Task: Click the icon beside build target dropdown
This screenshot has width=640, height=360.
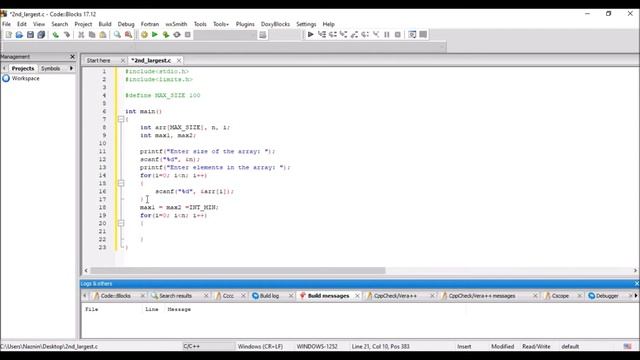Action: [x=262, y=35]
